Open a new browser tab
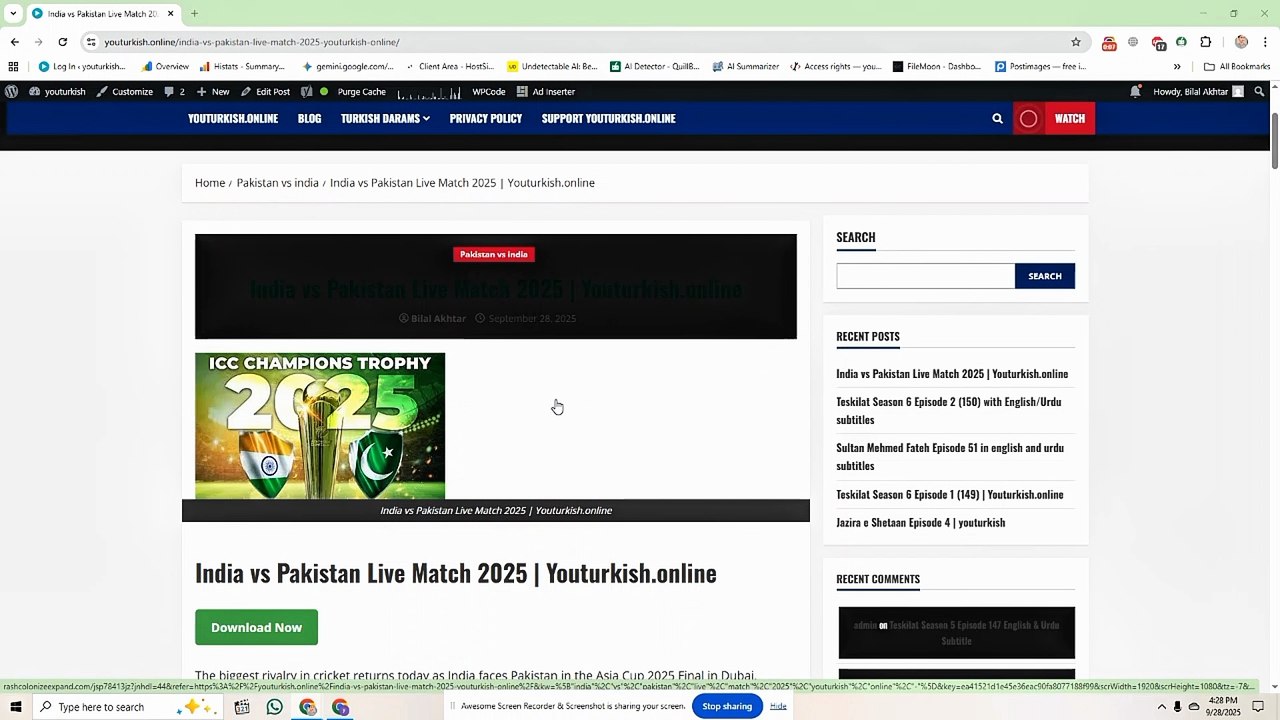Screen dimensions: 1280x720 (194, 14)
